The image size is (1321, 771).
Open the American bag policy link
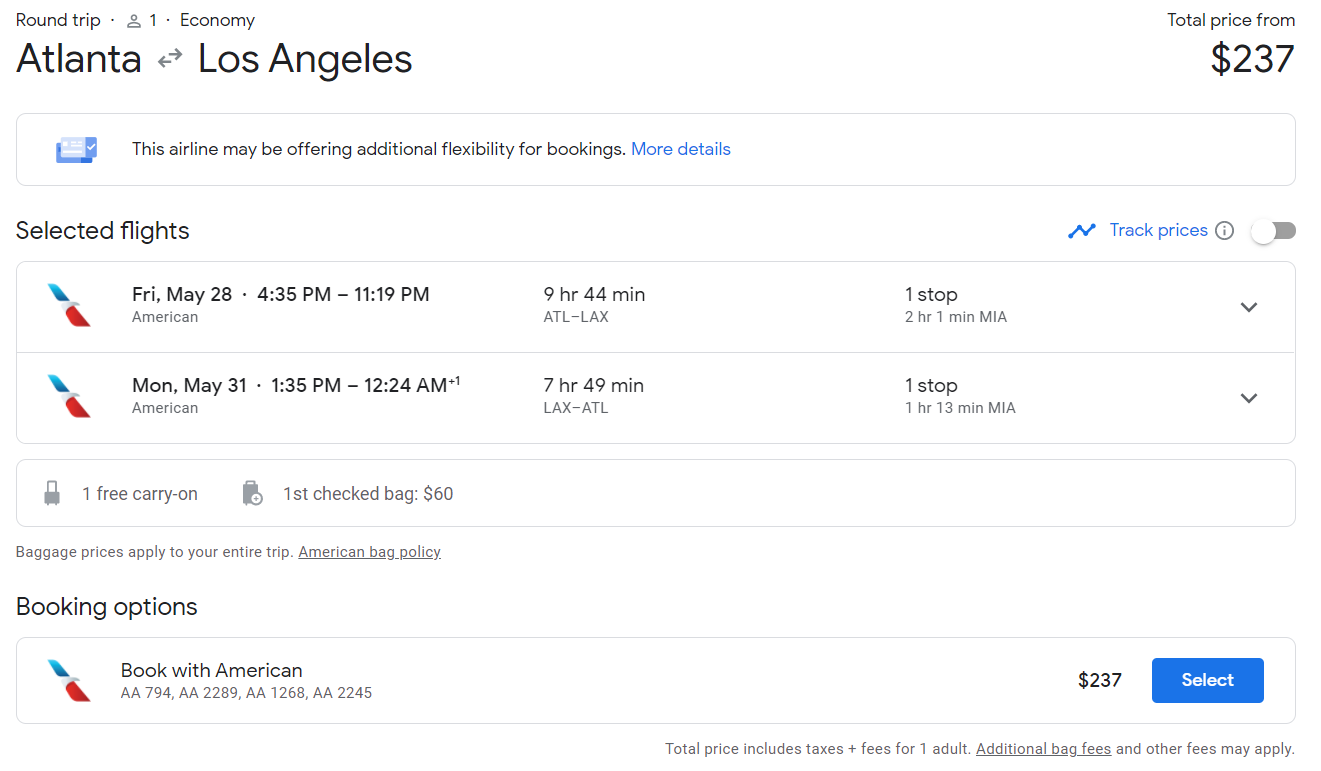pyautogui.click(x=369, y=552)
